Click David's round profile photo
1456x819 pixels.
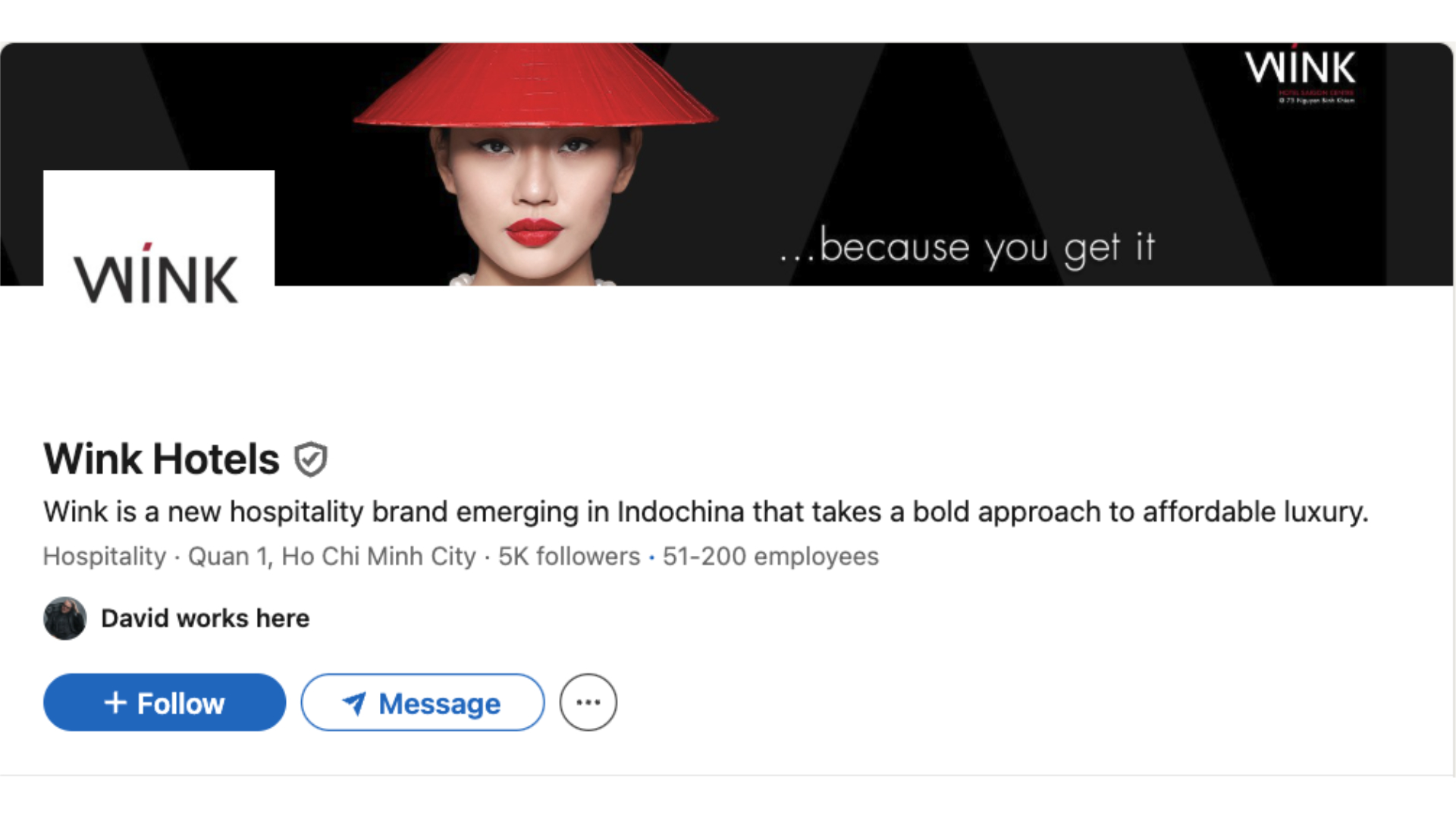[x=65, y=618]
